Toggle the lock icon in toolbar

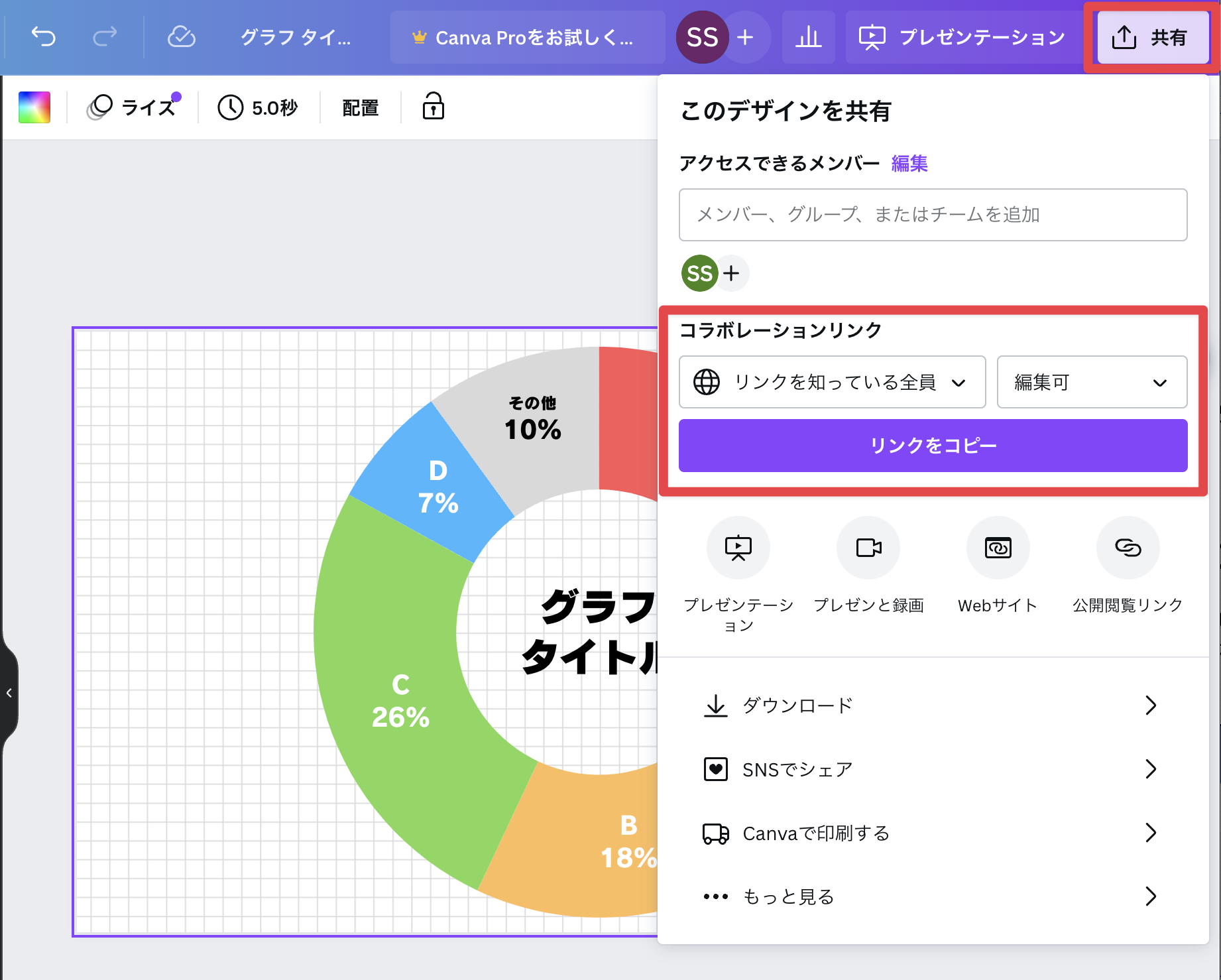[x=433, y=107]
